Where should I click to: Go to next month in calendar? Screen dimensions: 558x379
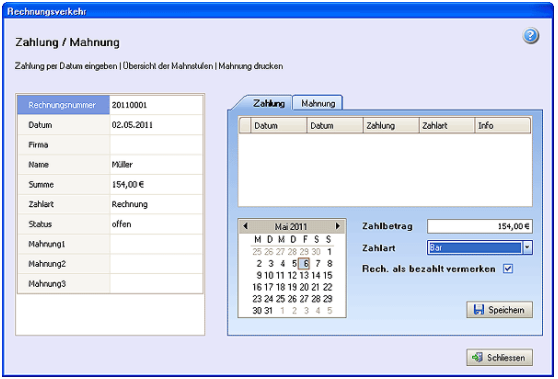pos(337,226)
